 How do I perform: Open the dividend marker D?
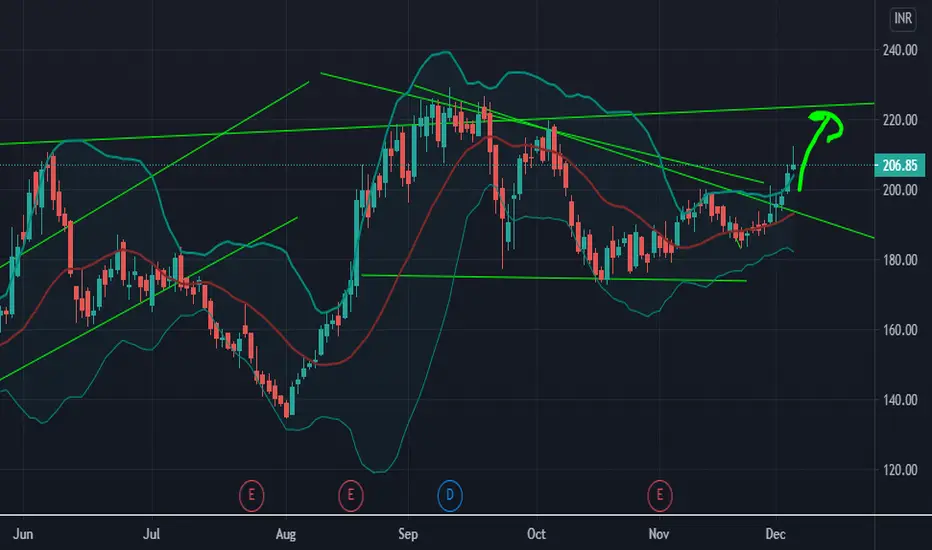click(x=450, y=495)
